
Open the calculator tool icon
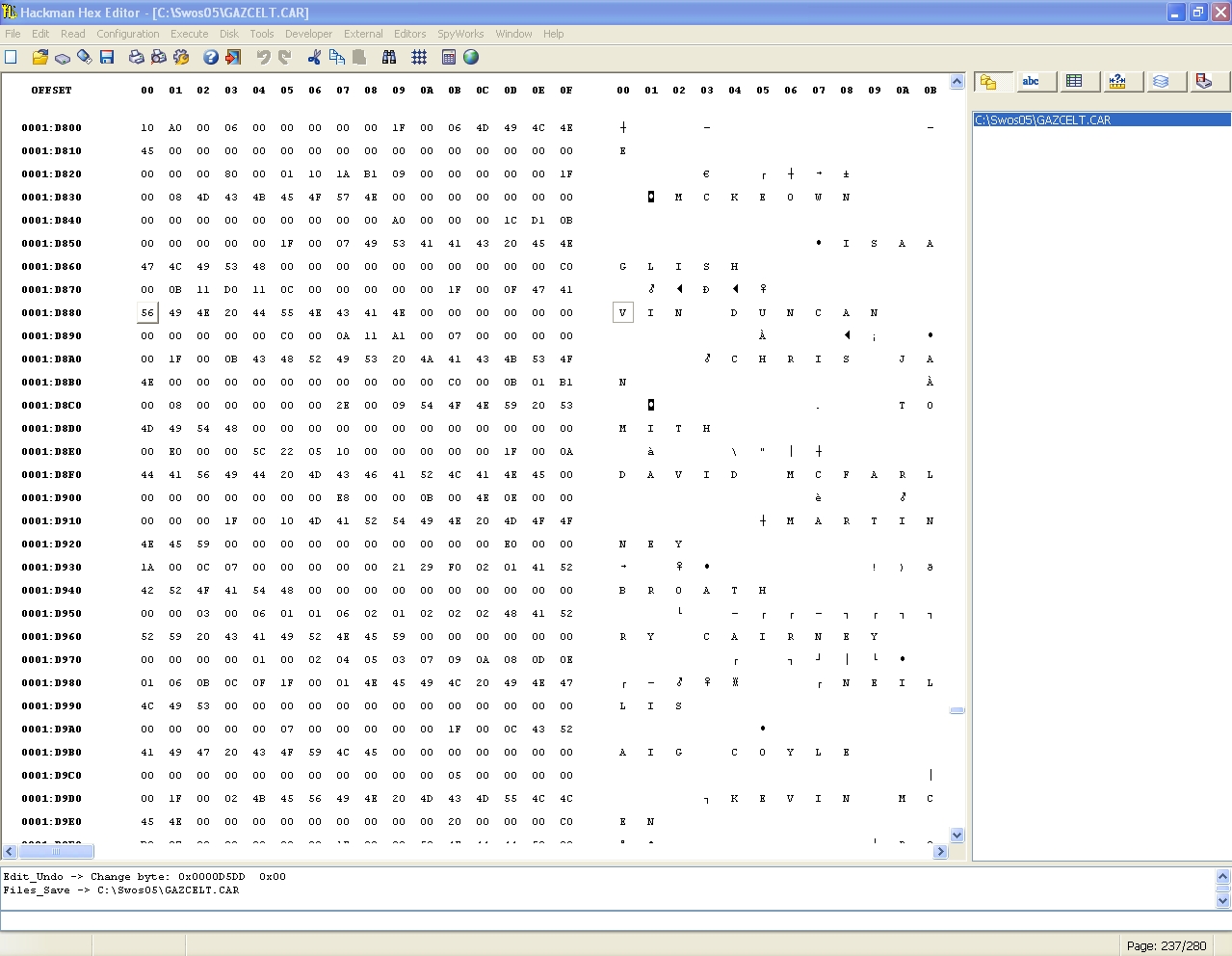coord(448,58)
